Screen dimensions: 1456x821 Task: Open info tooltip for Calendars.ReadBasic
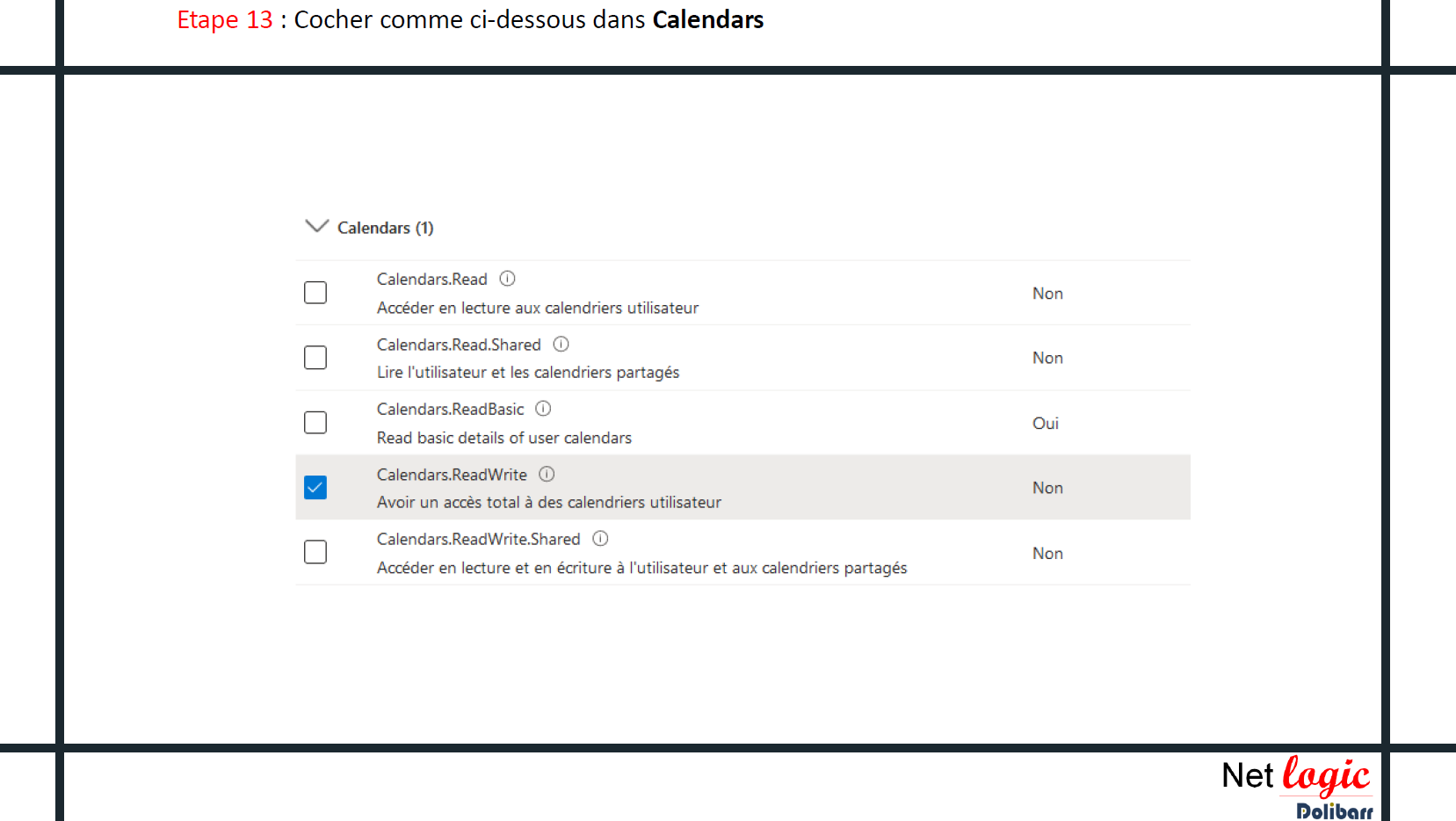[543, 409]
